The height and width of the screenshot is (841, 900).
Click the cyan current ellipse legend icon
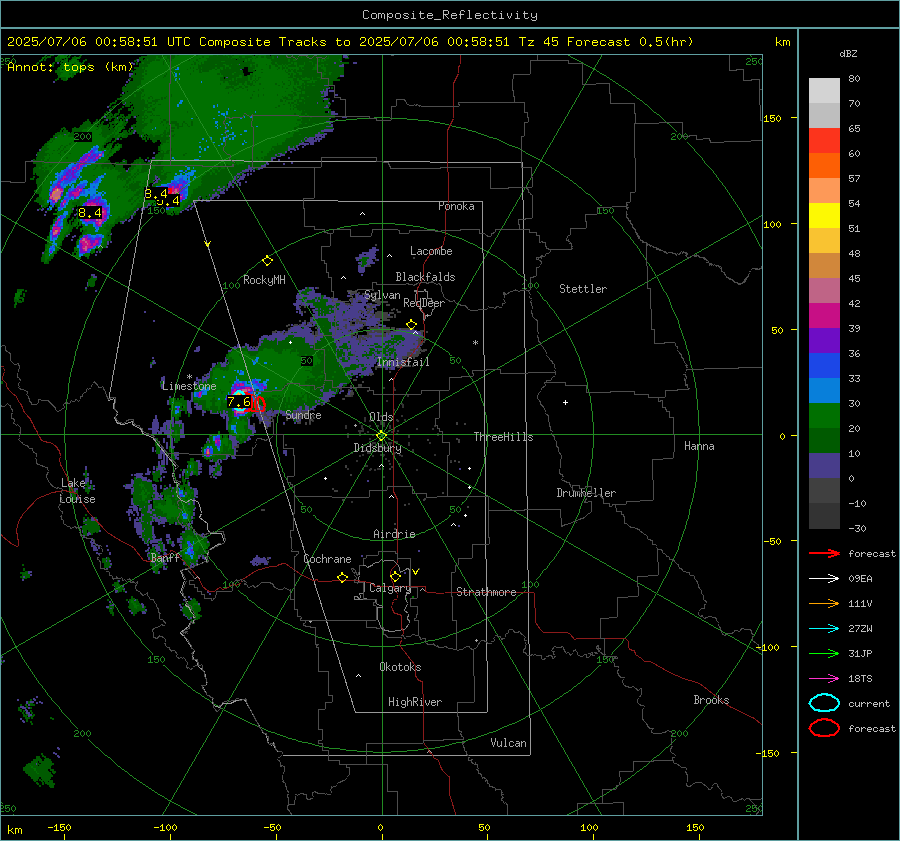(824, 703)
